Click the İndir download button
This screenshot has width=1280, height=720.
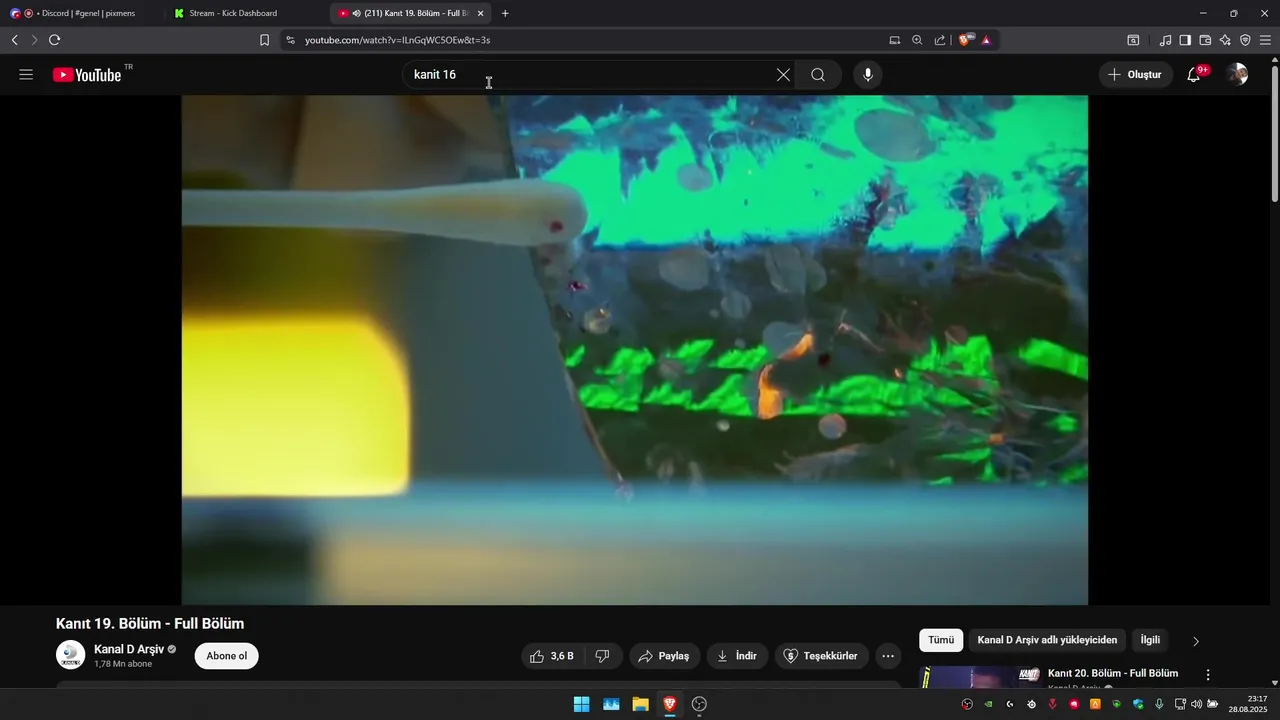tap(737, 656)
